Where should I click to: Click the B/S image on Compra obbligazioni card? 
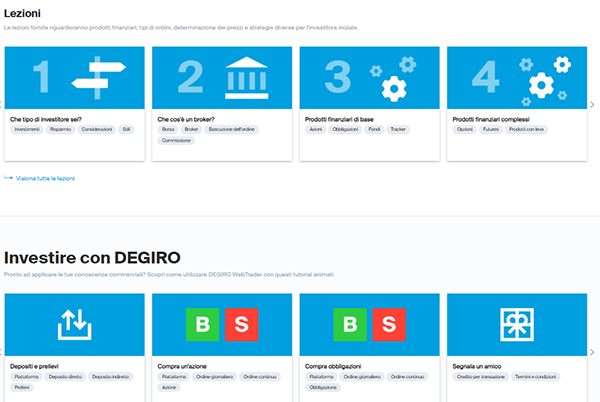(x=370, y=324)
